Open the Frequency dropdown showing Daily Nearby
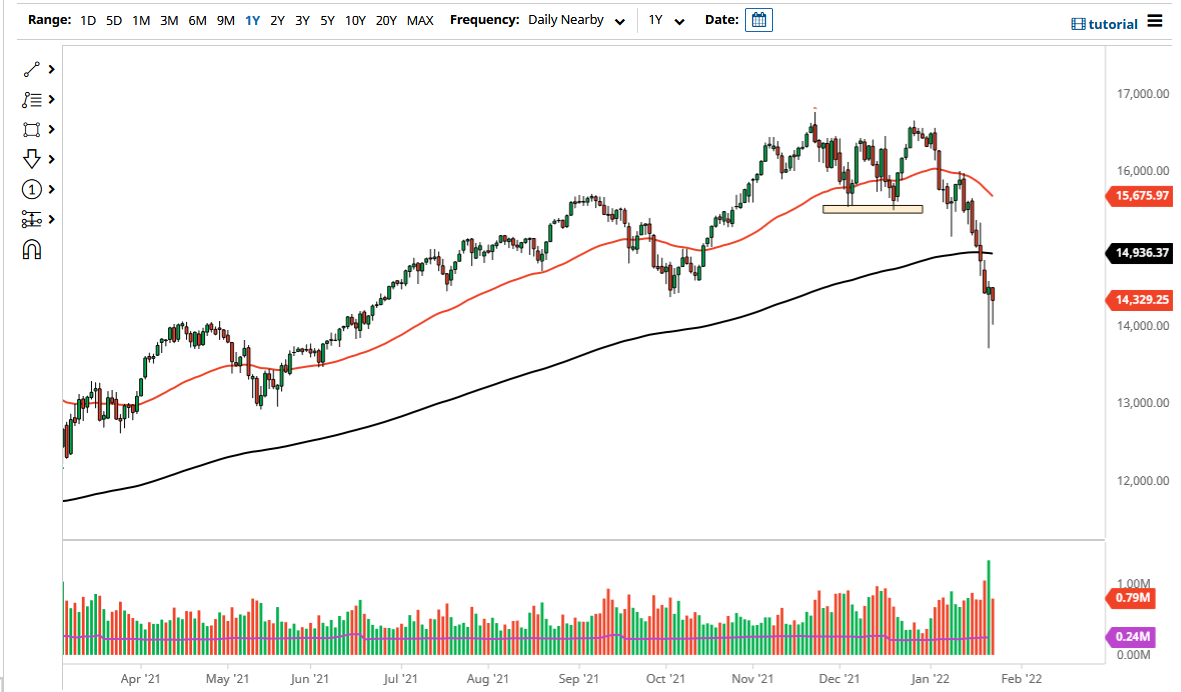This screenshot has height=692, width=1181. pyautogui.click(x=577, y=19)
